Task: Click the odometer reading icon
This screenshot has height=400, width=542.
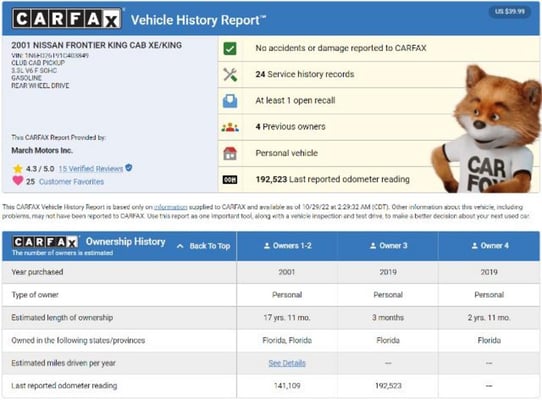Action: pyautogui.click(x=230, y=179)
